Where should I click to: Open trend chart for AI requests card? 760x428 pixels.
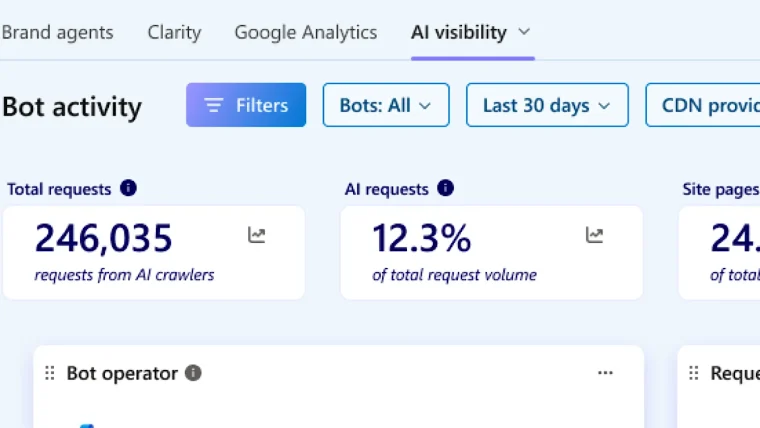pos(594,235)
